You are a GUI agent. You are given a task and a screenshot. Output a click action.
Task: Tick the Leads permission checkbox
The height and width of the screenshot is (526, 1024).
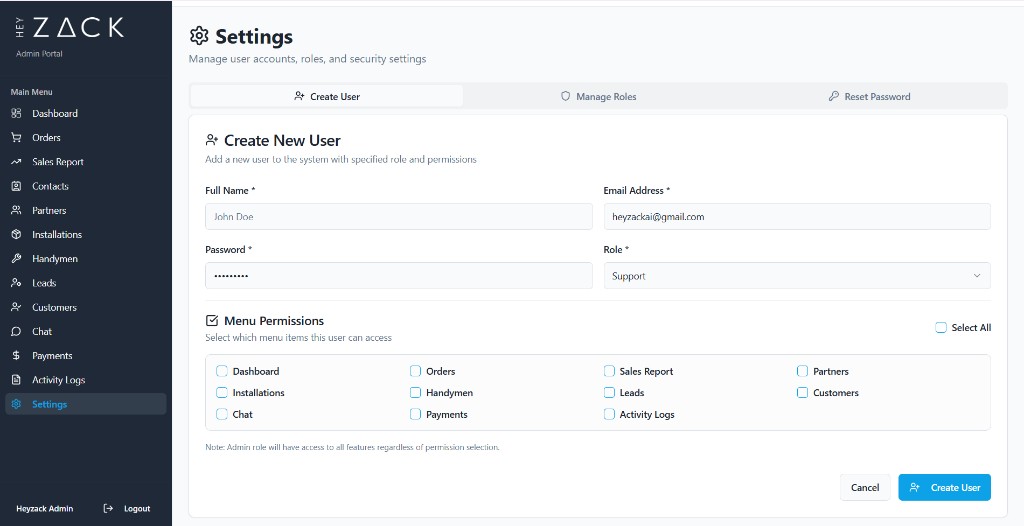(609, 393)
